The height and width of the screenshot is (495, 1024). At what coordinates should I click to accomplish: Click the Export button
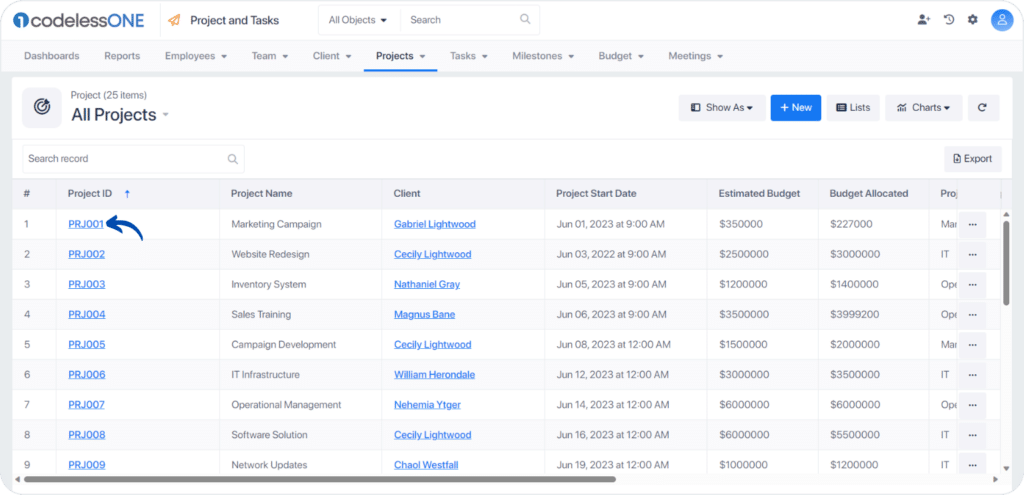pyautogui.click(x=973, y=159)
